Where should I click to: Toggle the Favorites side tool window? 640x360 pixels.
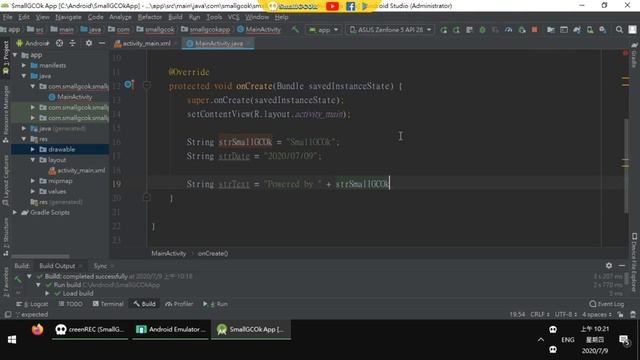5,283
